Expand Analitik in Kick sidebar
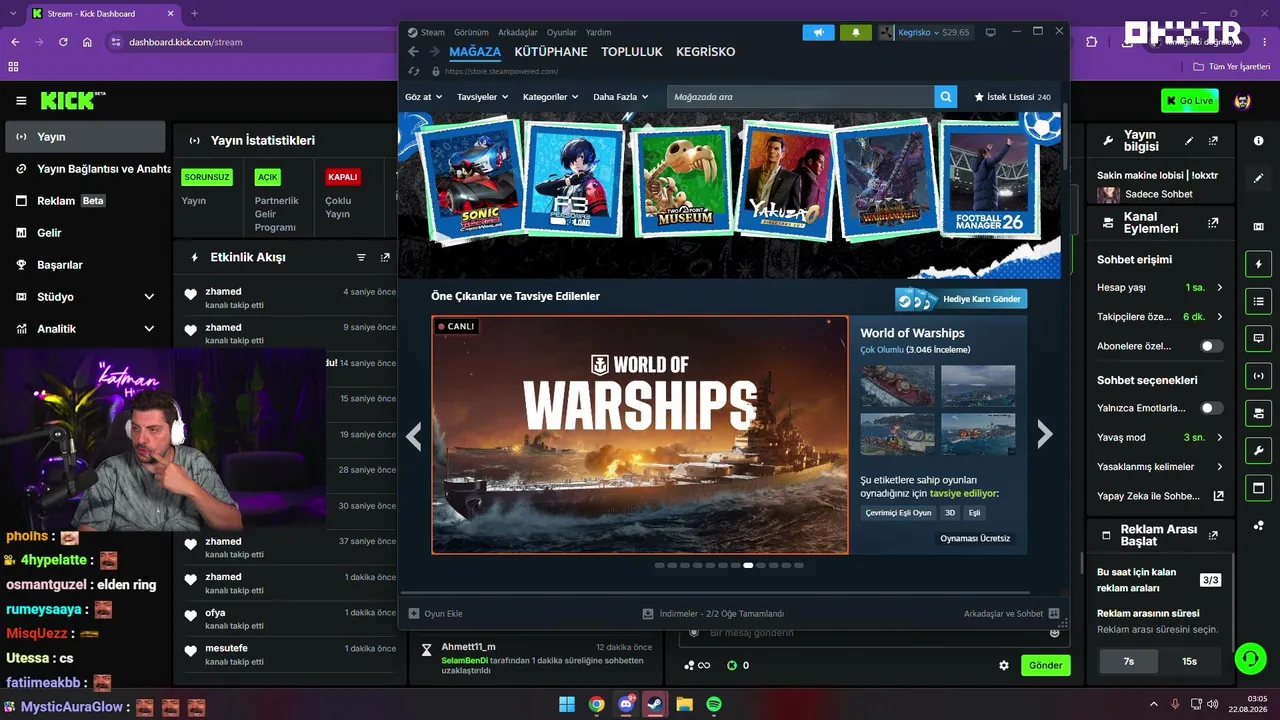This screenshot has width=1280, height=720. pyautogui.click(x=85, y=329)
